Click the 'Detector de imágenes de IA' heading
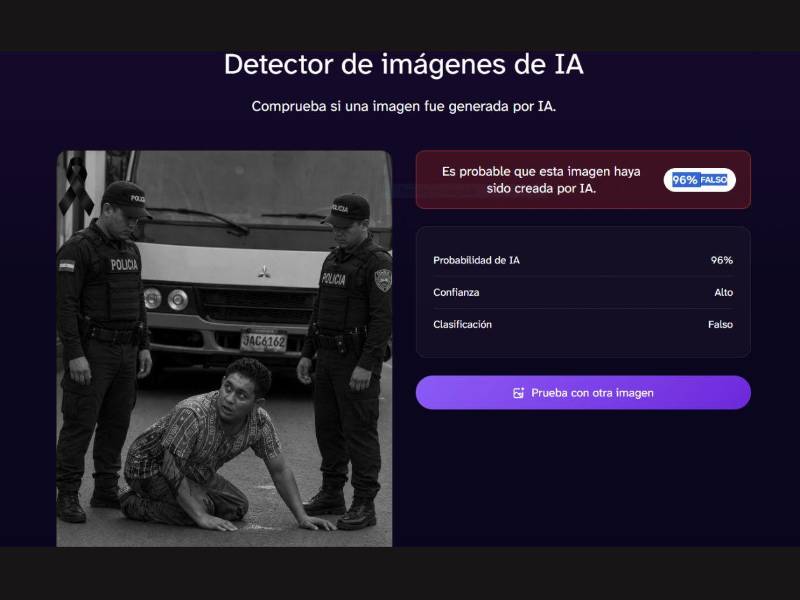The width and height of the screenshot is (800, 600). tap(404, 65)
